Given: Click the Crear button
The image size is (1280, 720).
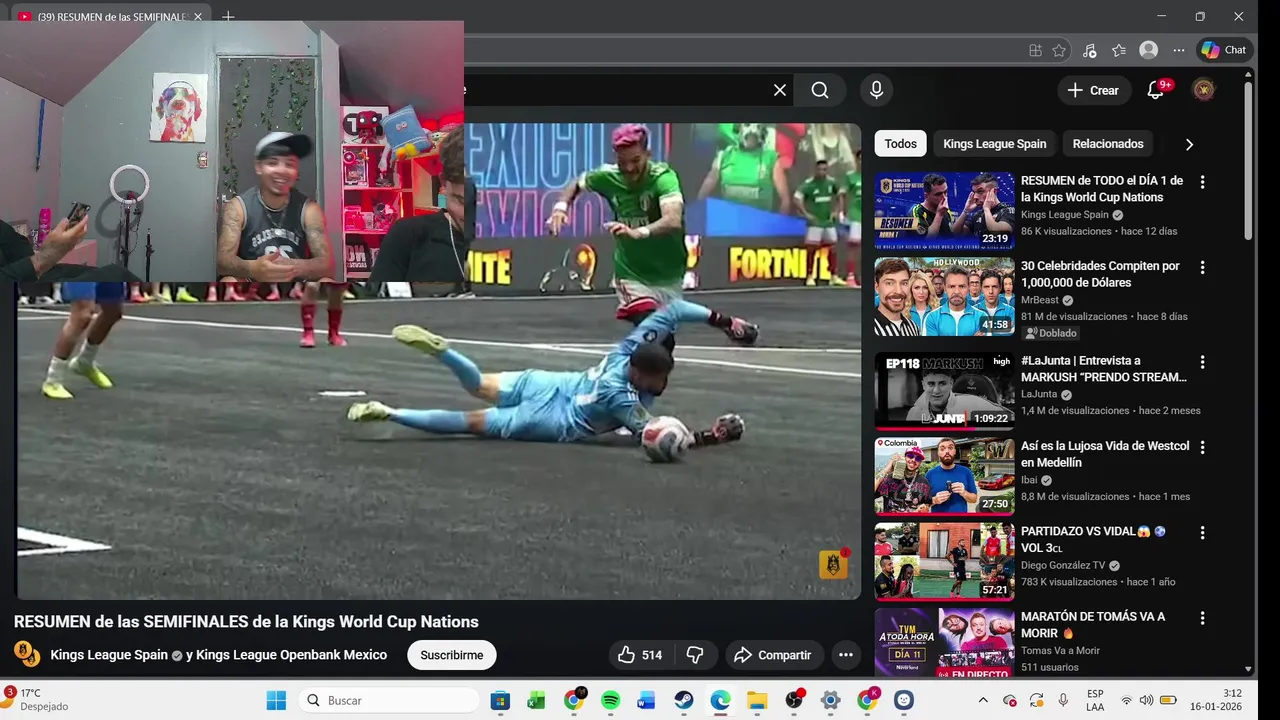Looking at the screenshot, I should 1094,90.
